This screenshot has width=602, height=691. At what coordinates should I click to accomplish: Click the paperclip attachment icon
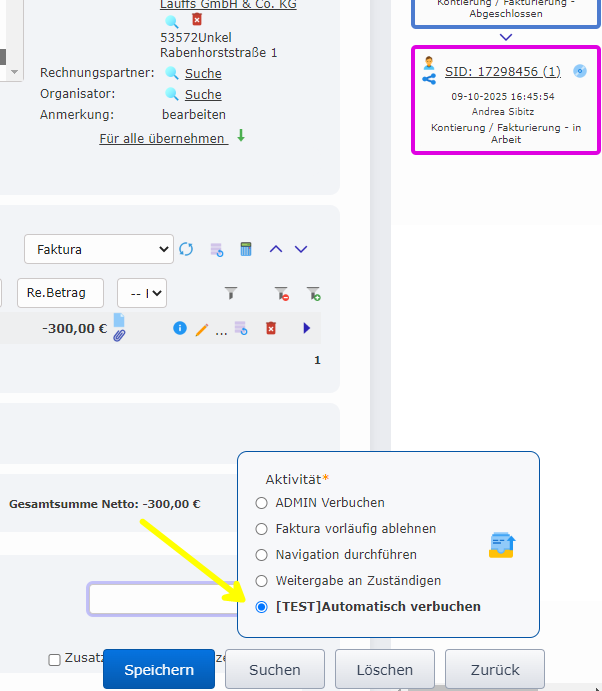(x=118, y=335)
